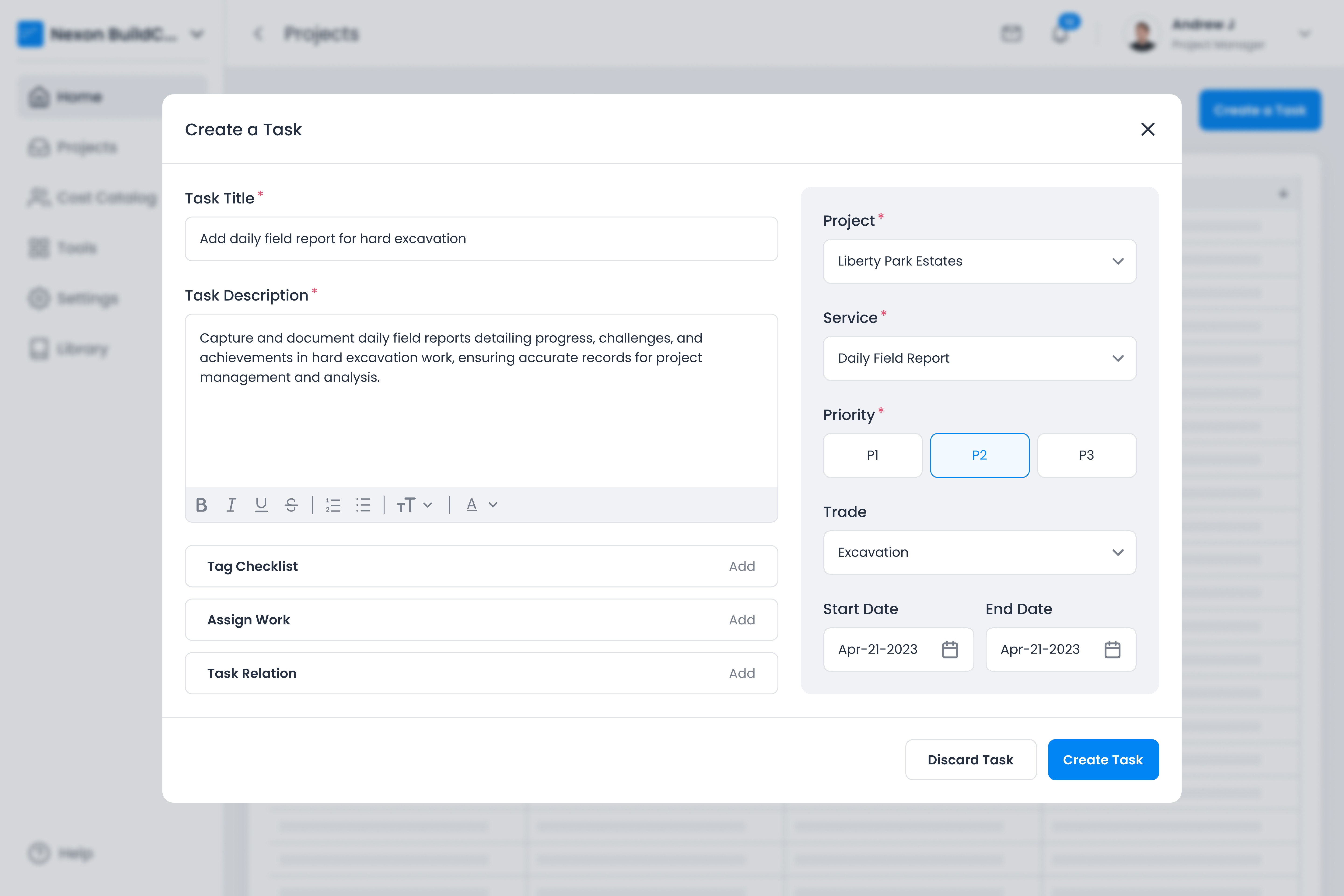Click the background Create a Task button

click(1260, 110)
